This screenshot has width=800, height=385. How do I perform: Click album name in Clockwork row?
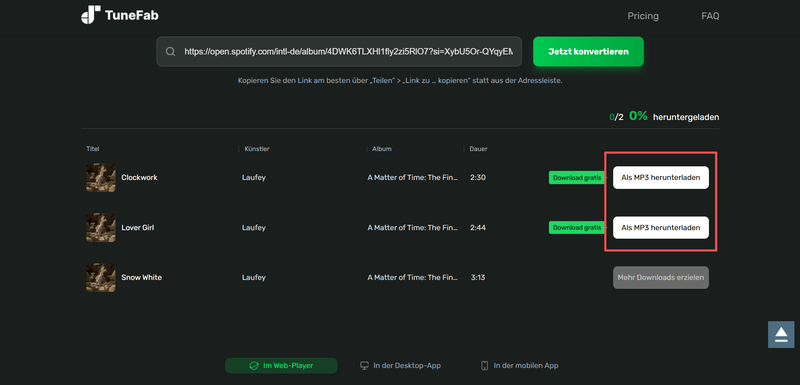pos(413,177)
